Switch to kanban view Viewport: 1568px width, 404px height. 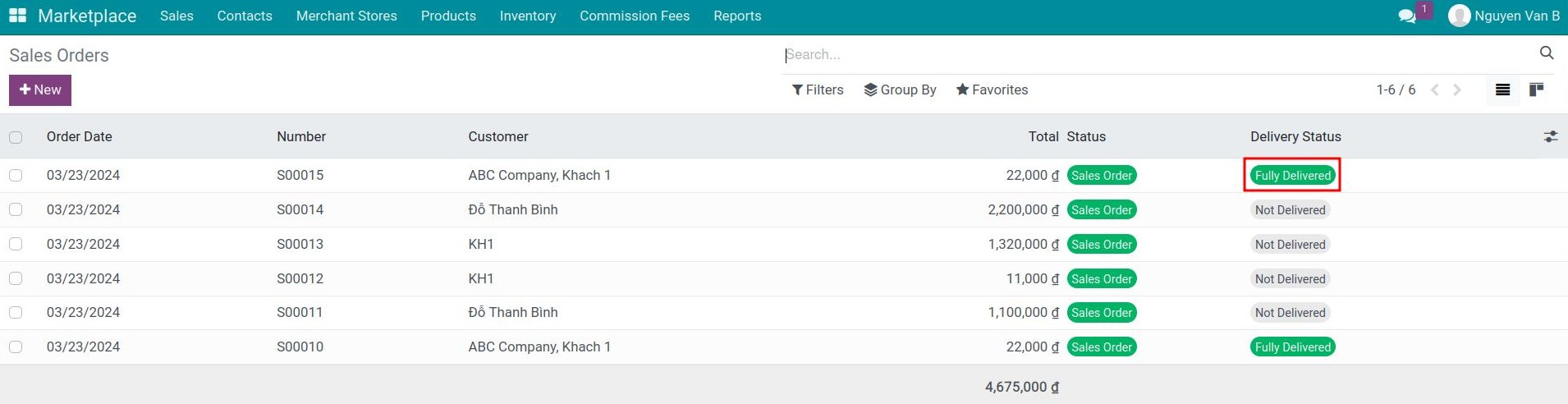click(1536, 90)
